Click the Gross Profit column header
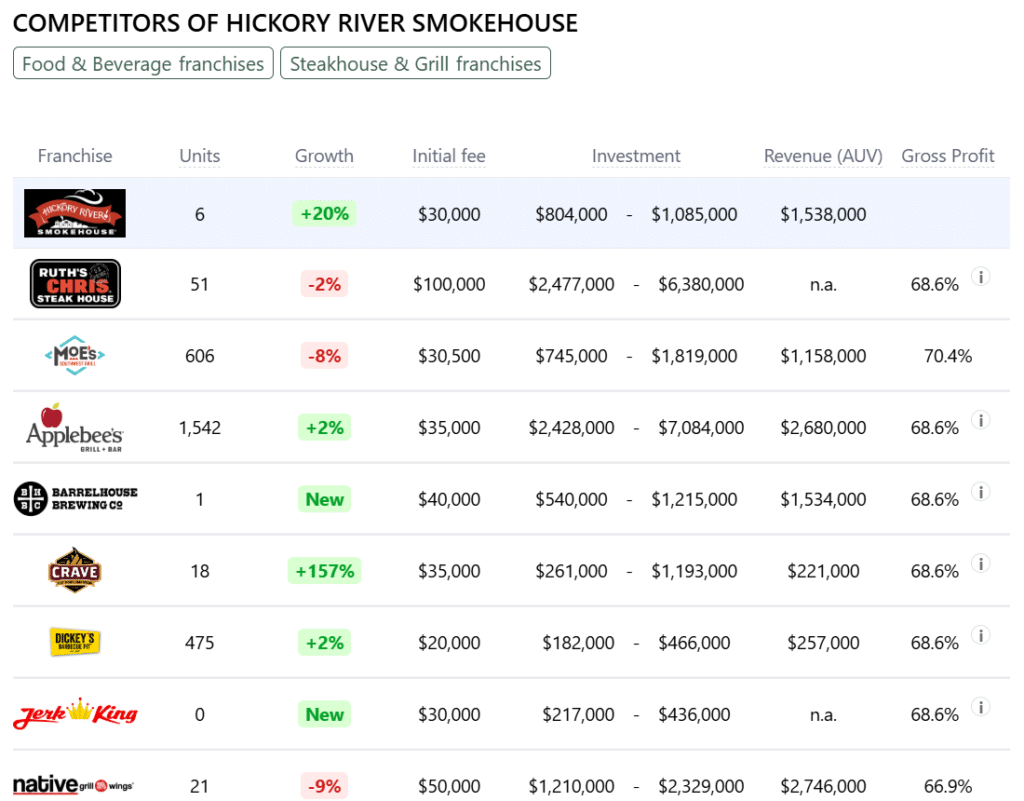The image size is (1024, 801). [x=948, y=156]
